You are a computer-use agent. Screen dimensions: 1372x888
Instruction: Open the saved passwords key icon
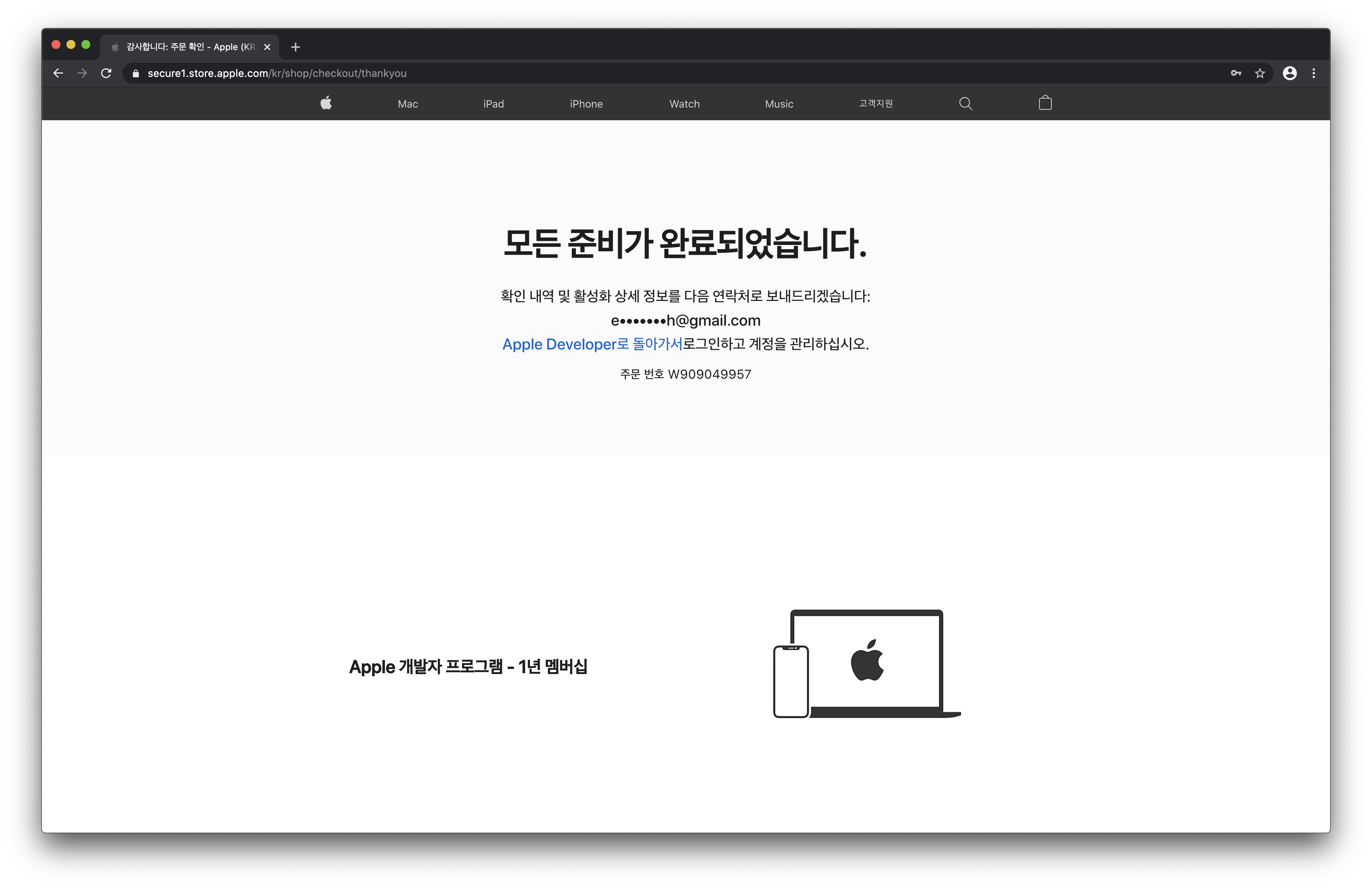[x=1235, y=73]
